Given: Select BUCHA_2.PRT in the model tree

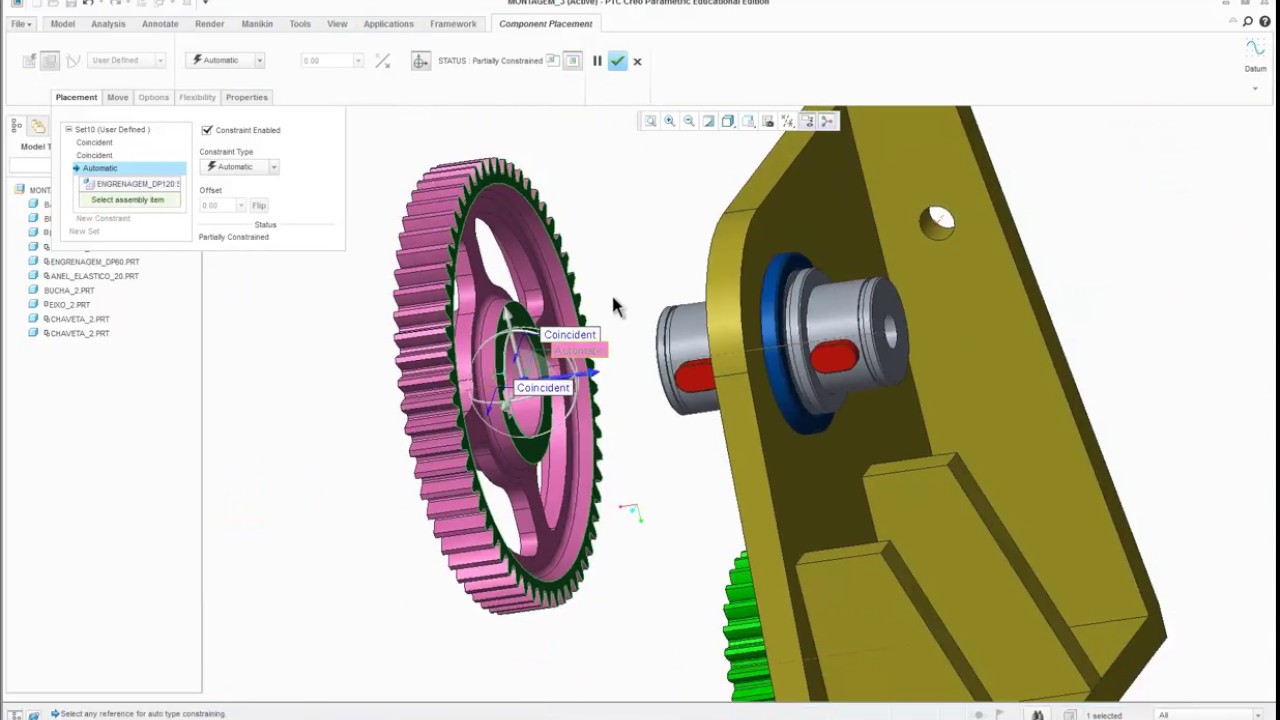Looking at the screenshot, I should pos(69,290).
